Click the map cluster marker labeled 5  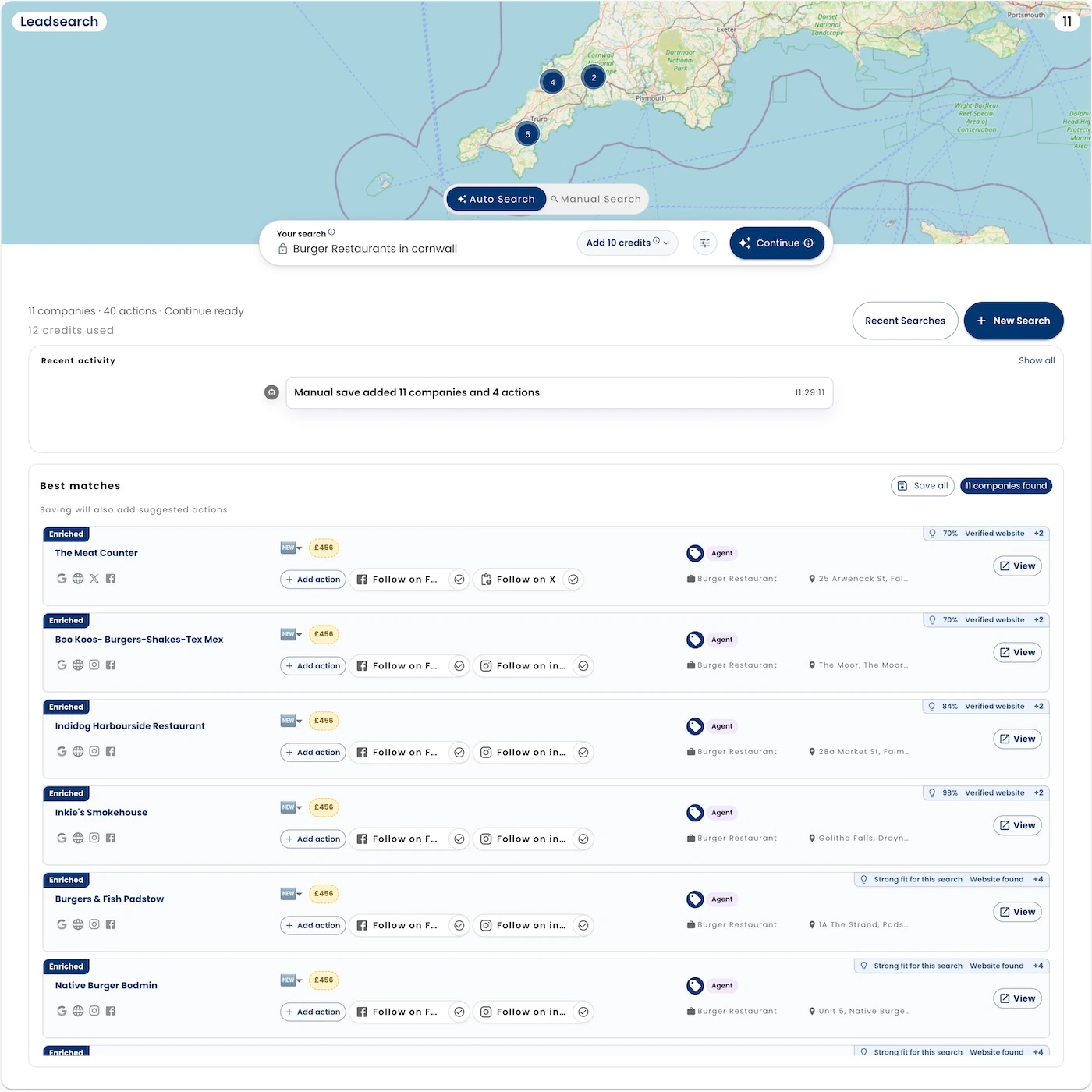527,134
